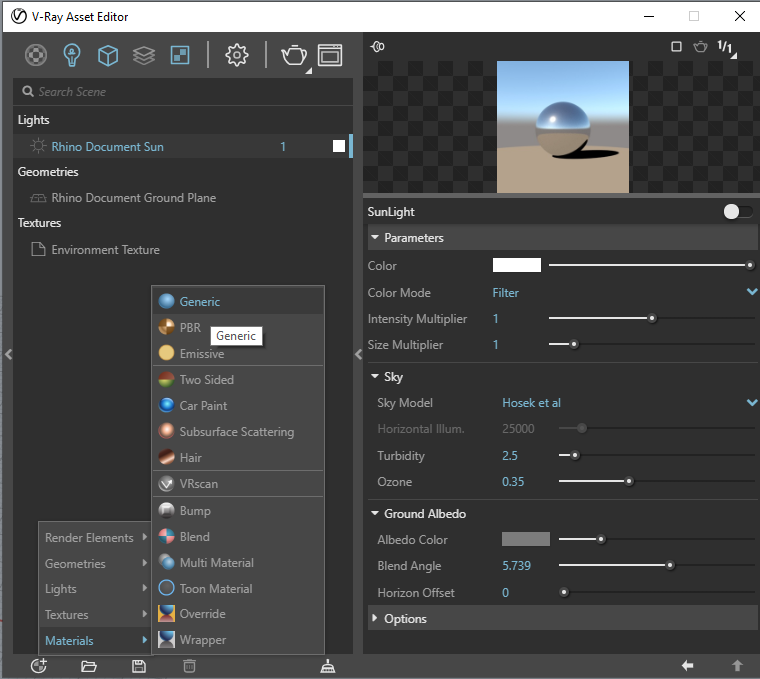Click the 1/1 preview quality icon
The height and width of the screenshot is (679, 760).
click(725, 47)
